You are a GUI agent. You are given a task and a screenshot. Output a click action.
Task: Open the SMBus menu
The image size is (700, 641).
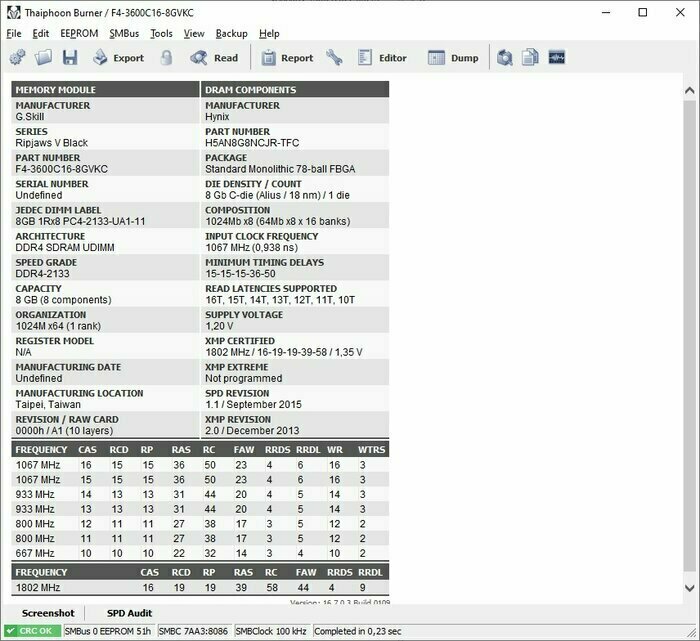124,33
